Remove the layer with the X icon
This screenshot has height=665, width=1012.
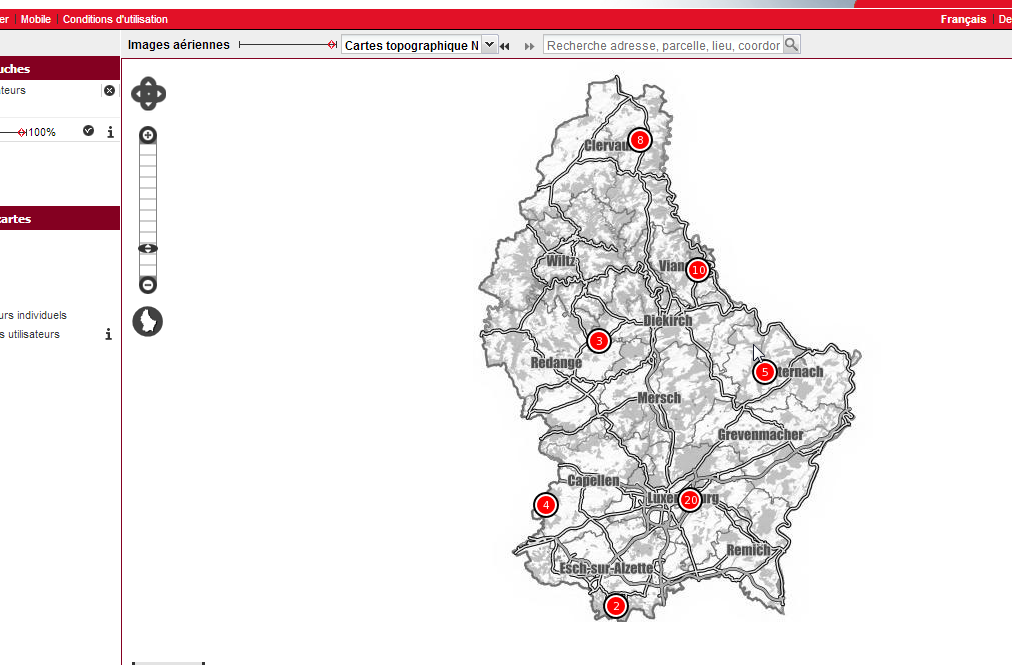109,90
